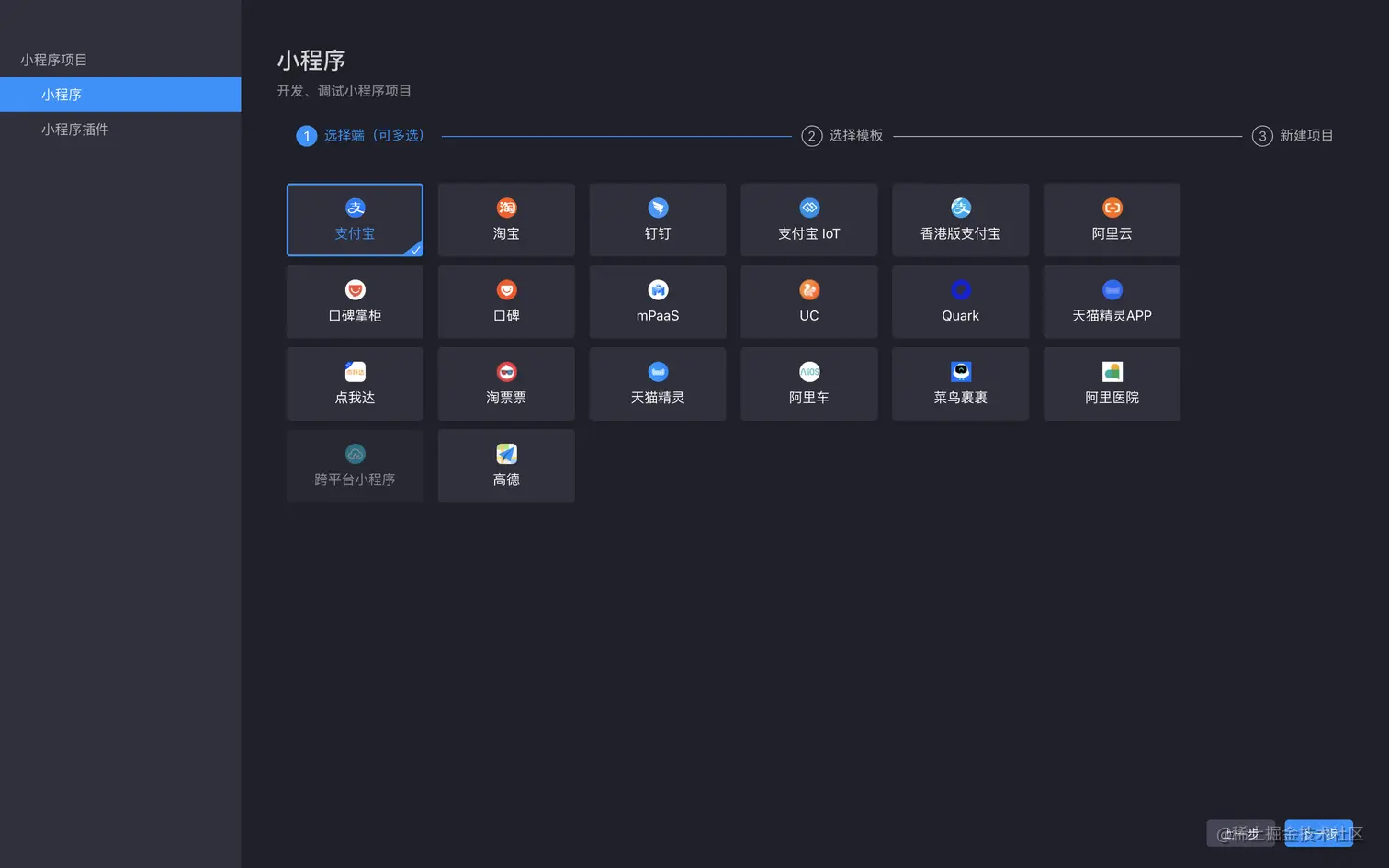
Task: Choose the 钉钉 platform icon
Action: [x=658, y=209]
